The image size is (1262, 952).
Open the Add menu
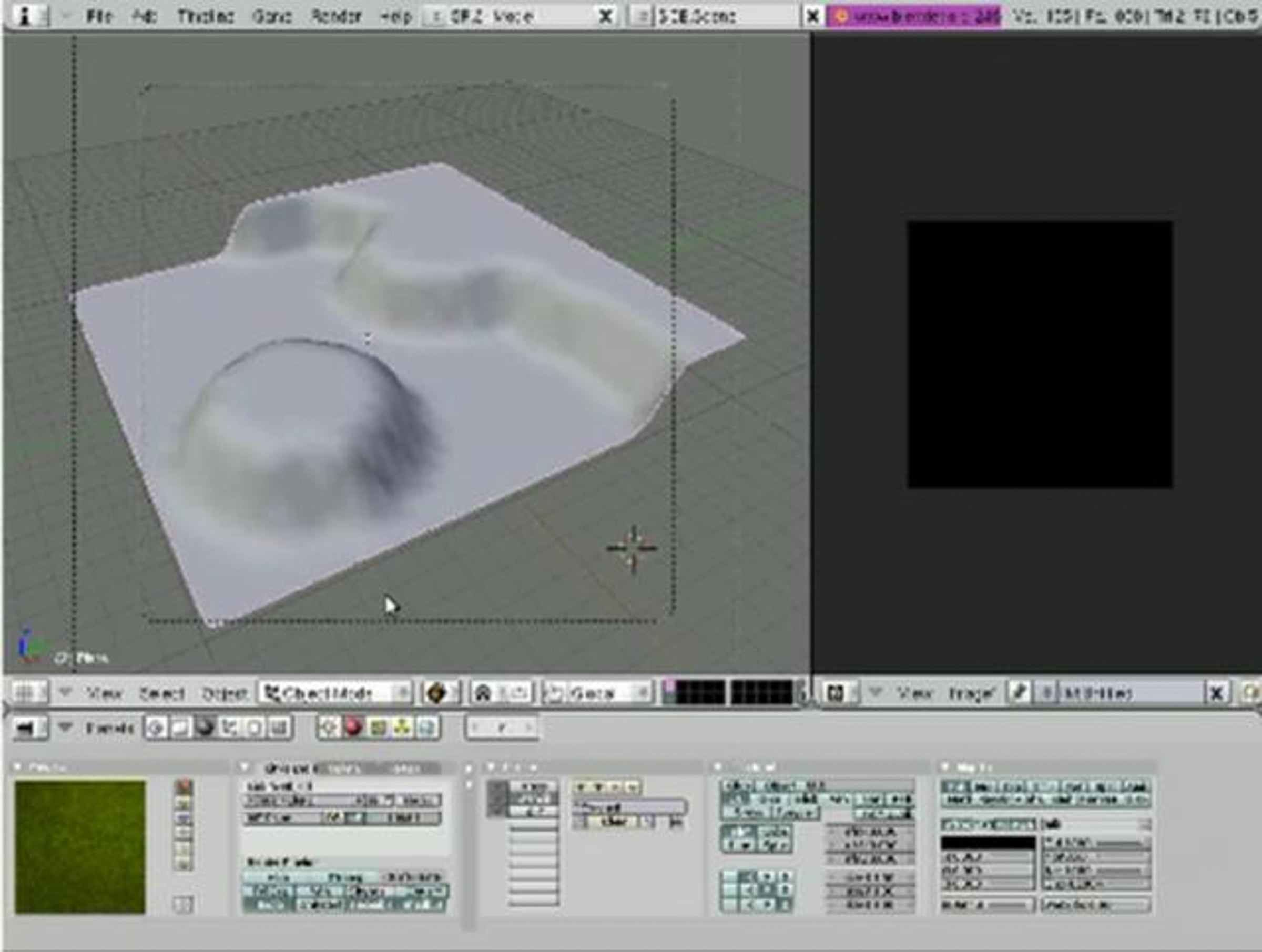[x=145, y=16]
